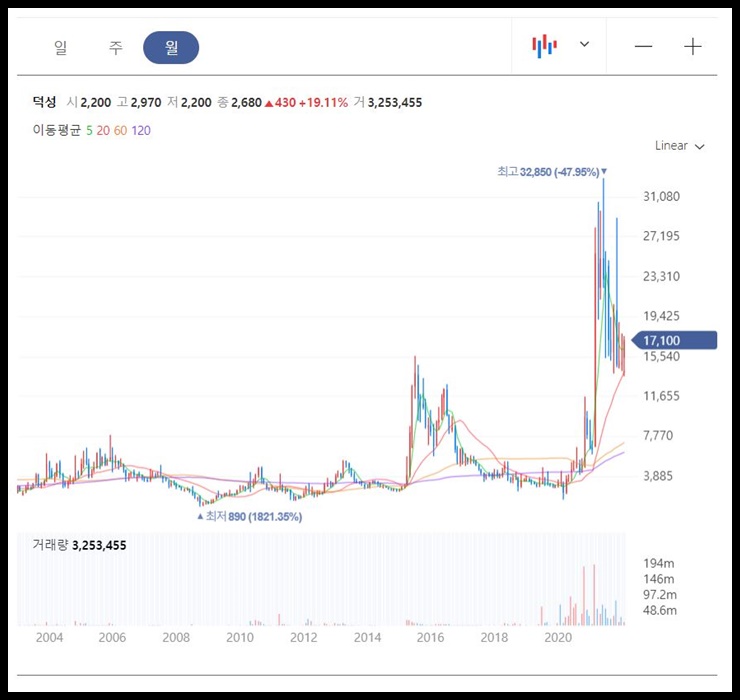Image resolution: width=740 pixels, height=700 pixels.
Task: Click the high price 2,970 value
Action: [146, 102]
